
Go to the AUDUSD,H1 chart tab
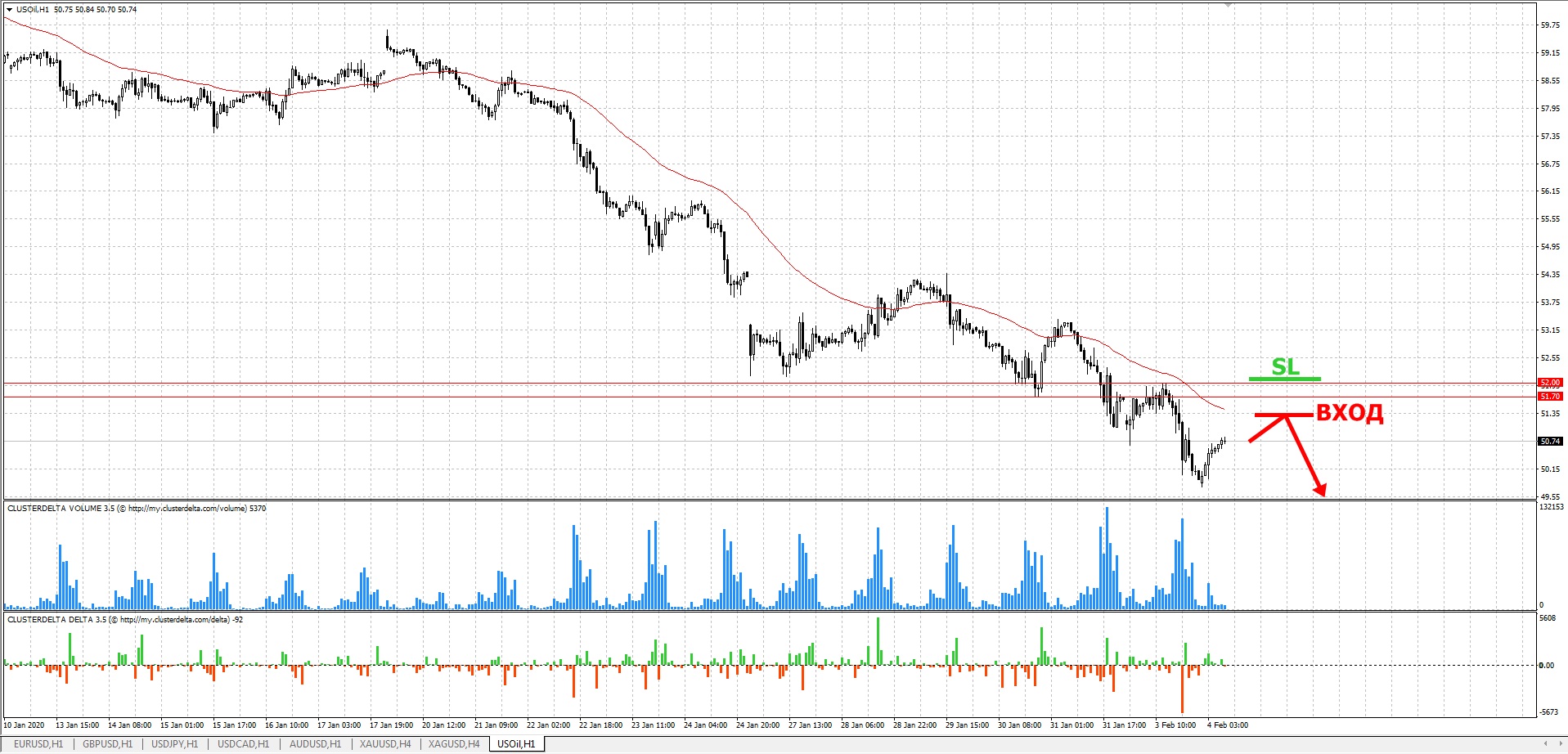point(315,744)
